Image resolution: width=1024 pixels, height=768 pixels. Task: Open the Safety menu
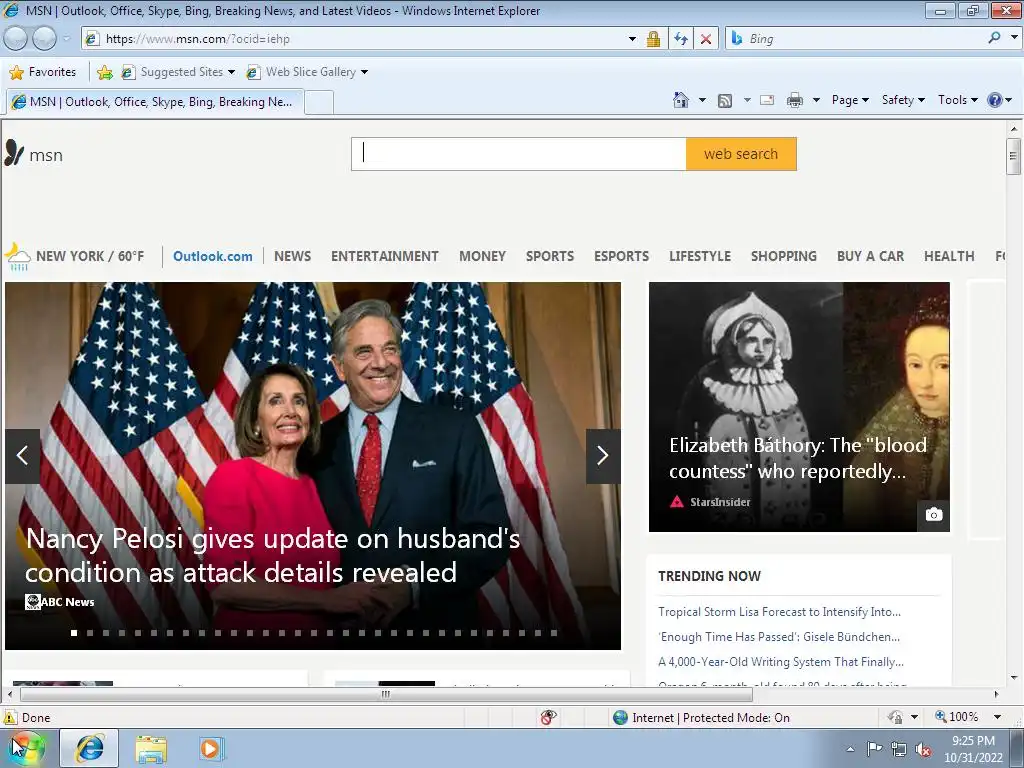point(903,100)
